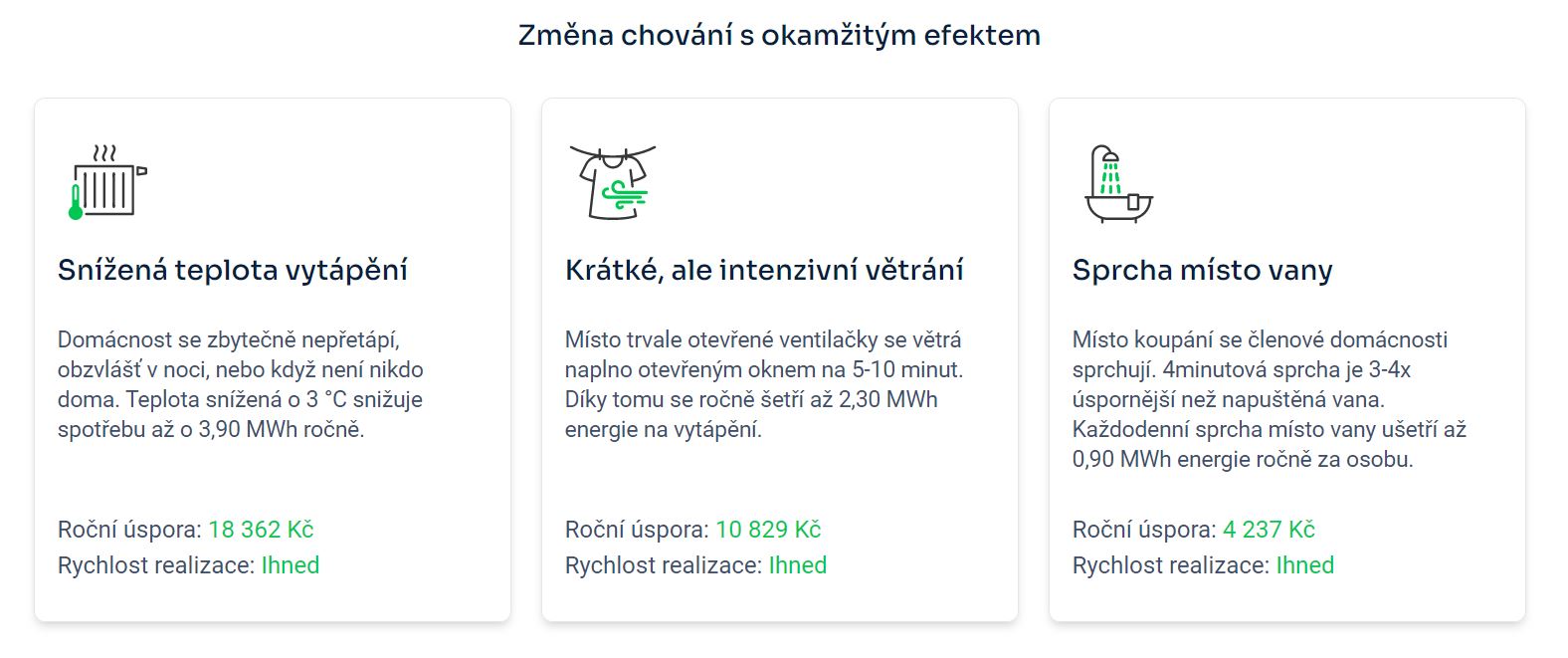Click the heating card description paragraph
The image size is (1568, 658).
click(x=241, y=384)
